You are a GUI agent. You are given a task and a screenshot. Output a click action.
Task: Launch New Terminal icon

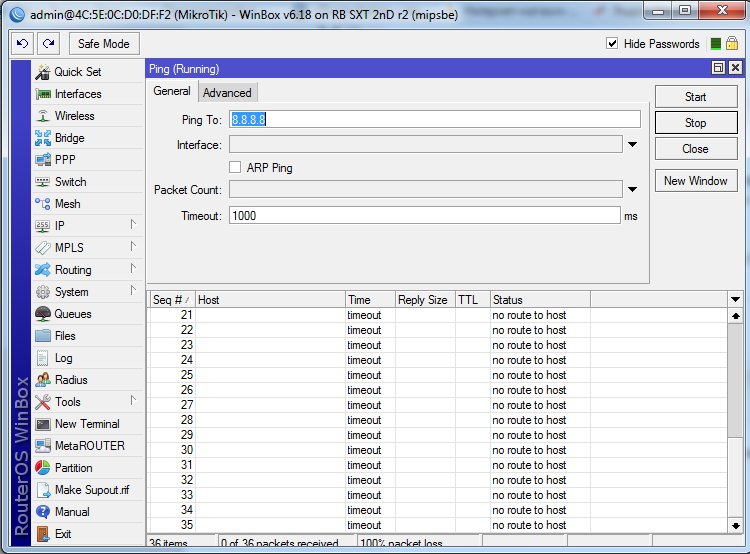pos(43,424)
